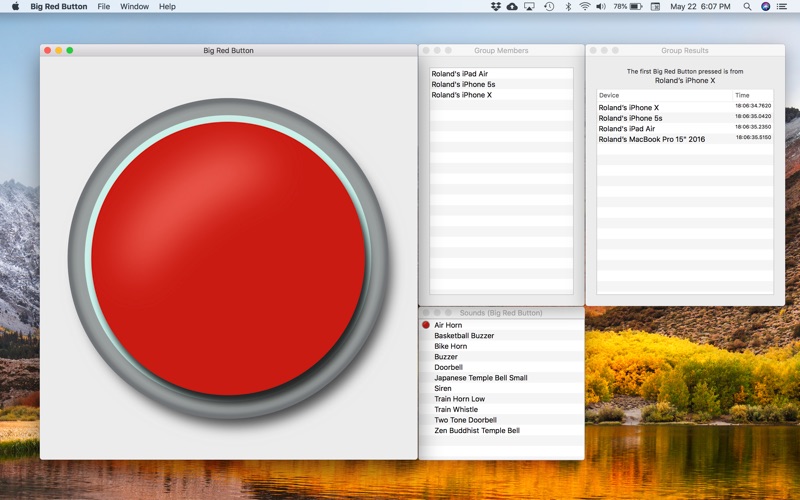Image resolution: width=800 pixels, height=500 pixels.
Task: Select the Buzzer sound
Action: [x=502, y=357]
